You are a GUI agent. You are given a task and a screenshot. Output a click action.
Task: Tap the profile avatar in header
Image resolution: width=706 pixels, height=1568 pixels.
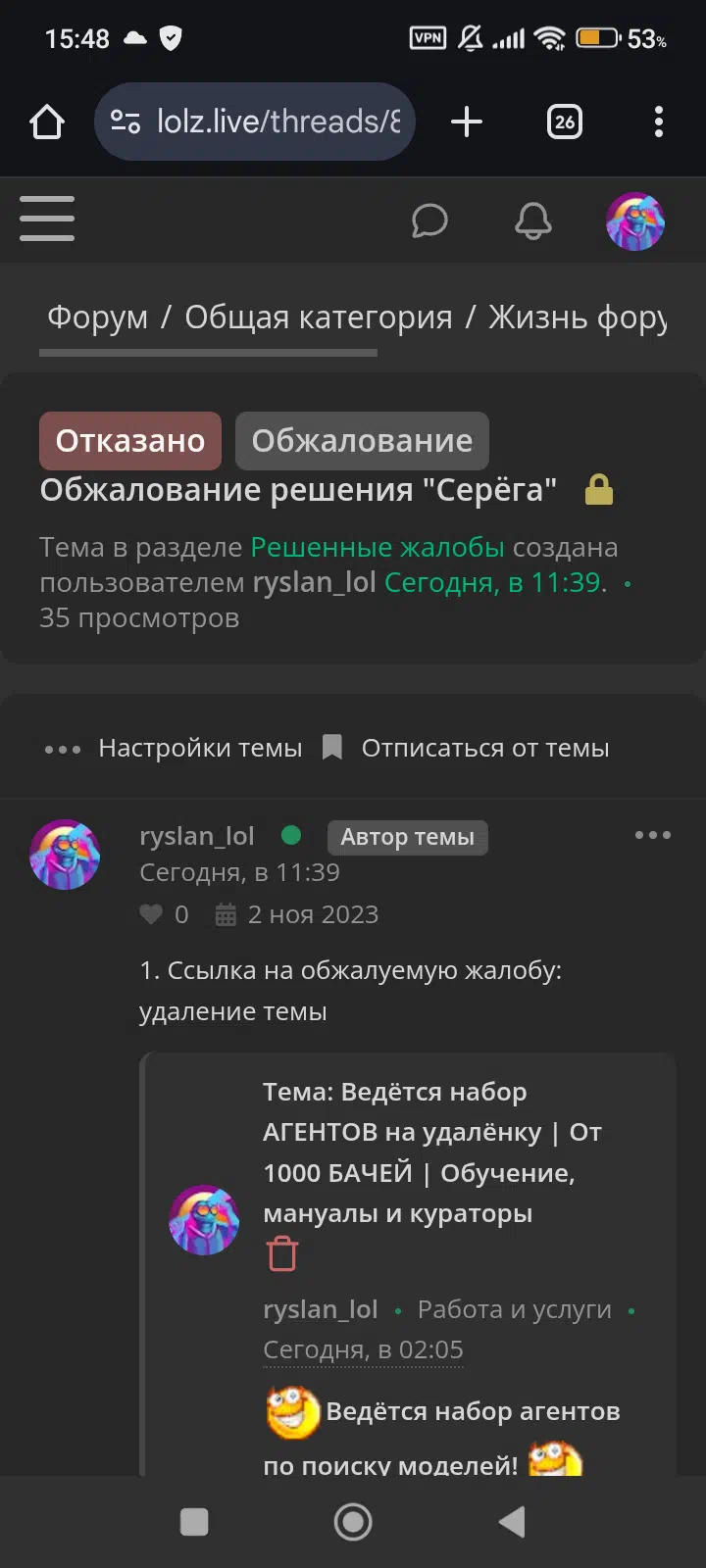(x=635, y=220)
